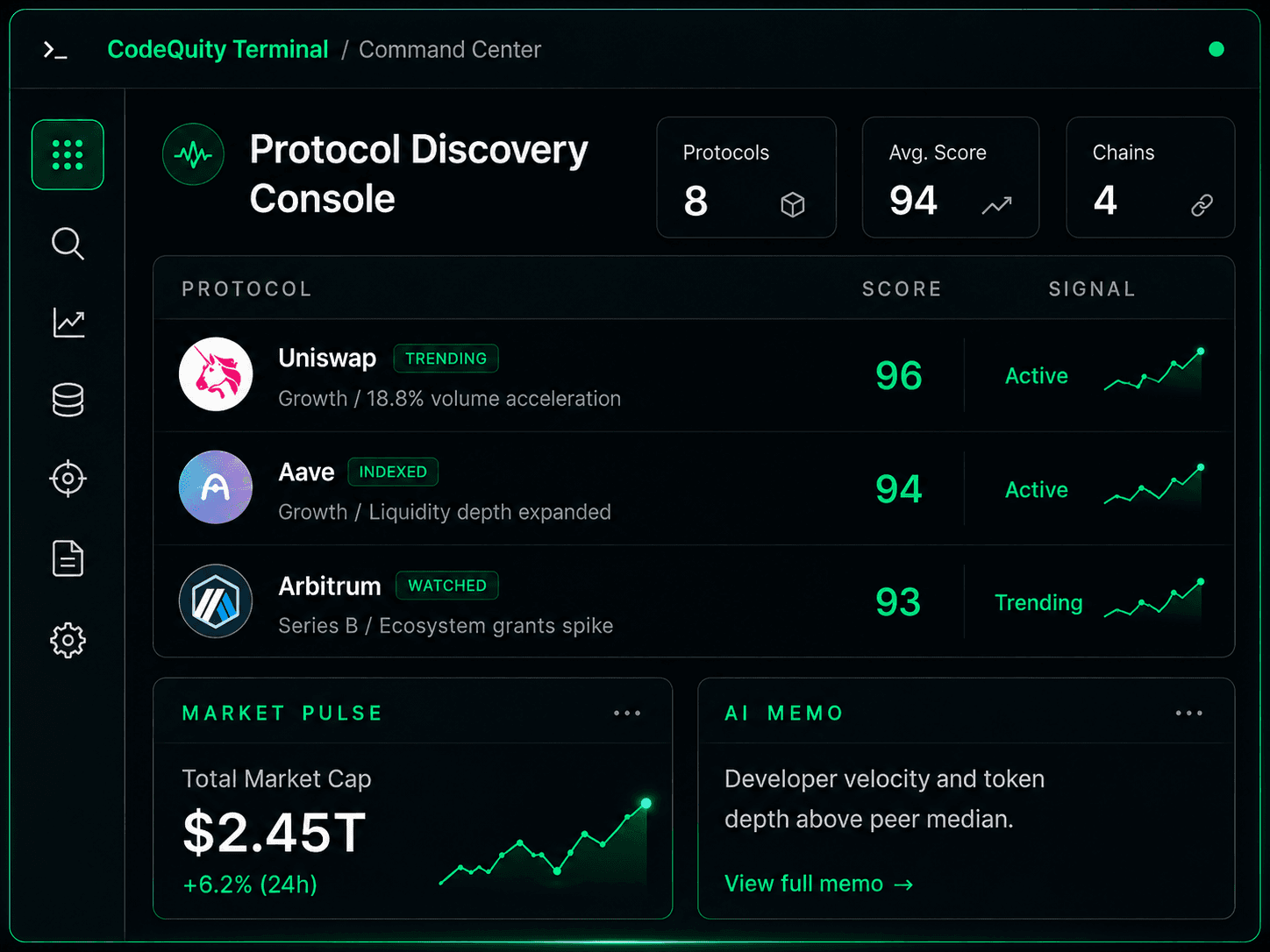
Task: Click the $2.45T market cap value
Action: [x=274, y=833]
